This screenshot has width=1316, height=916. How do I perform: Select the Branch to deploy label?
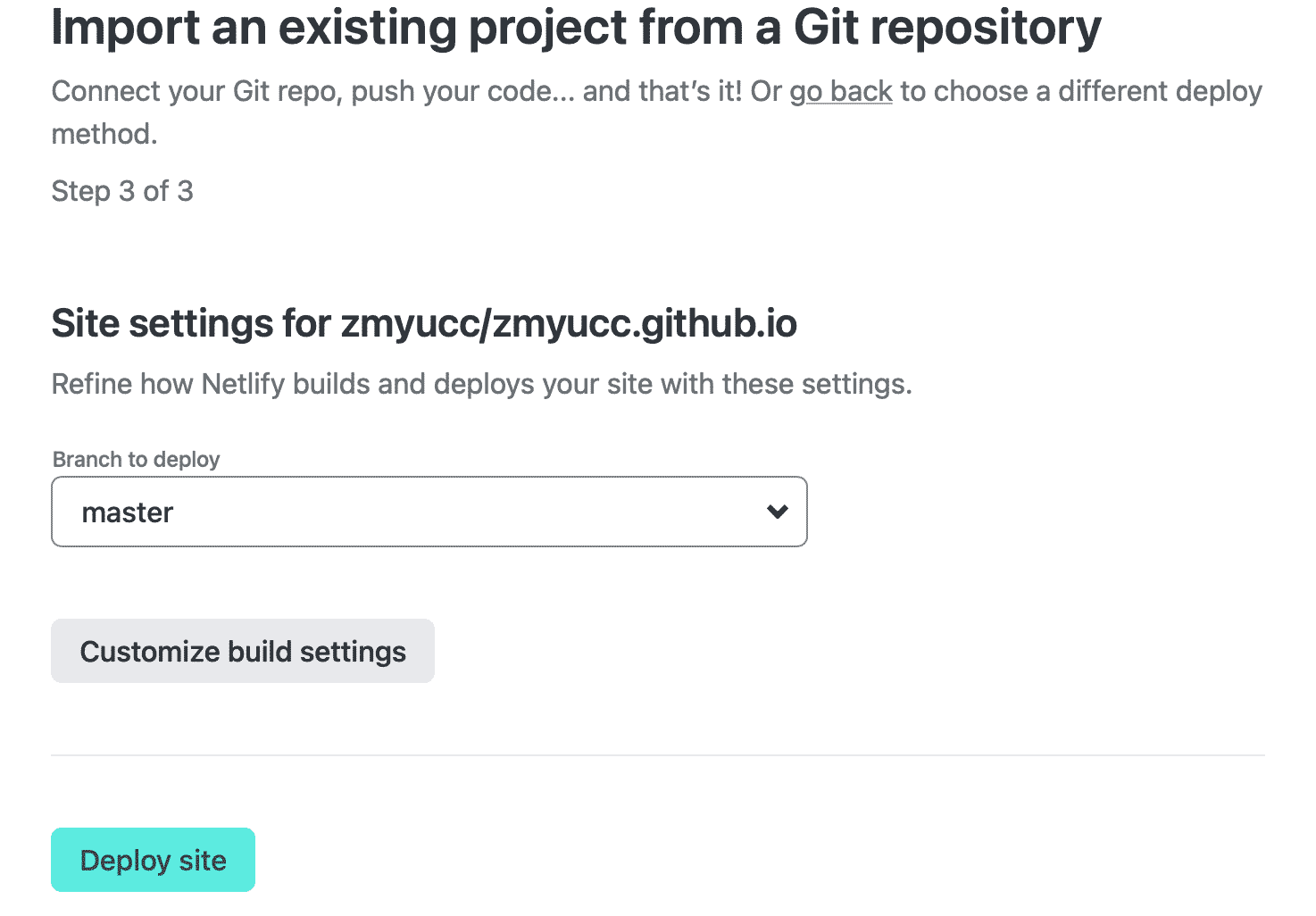point(135,459)
